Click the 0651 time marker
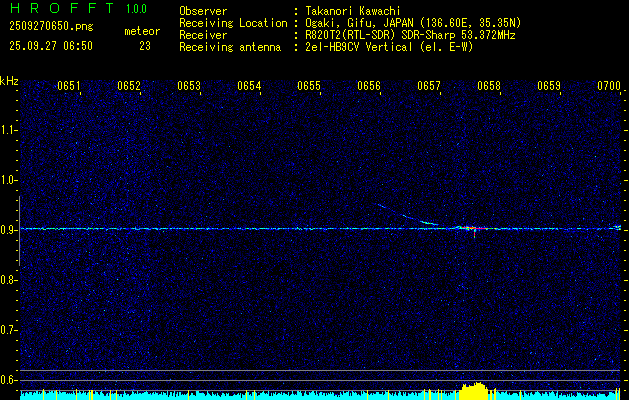Image resolution: width=629 pixels, height=400 pixels. coord(69,86)
